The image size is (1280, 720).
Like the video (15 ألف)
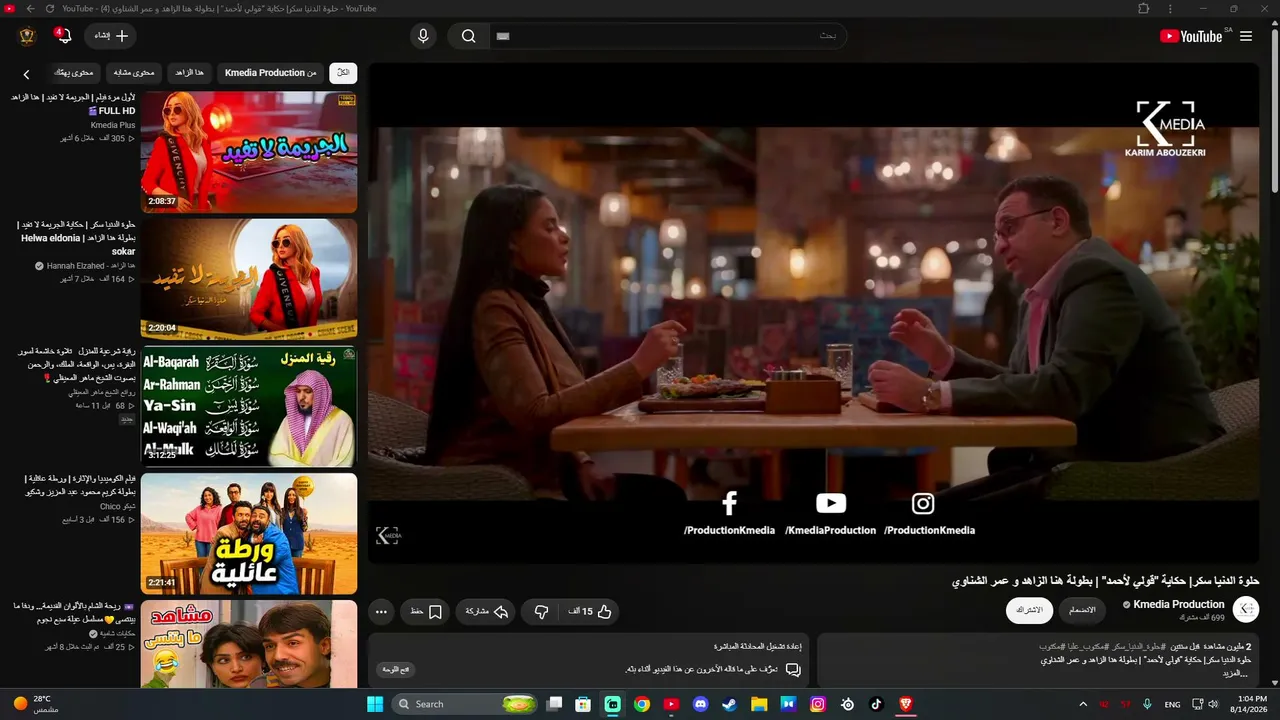click(590, 611)
